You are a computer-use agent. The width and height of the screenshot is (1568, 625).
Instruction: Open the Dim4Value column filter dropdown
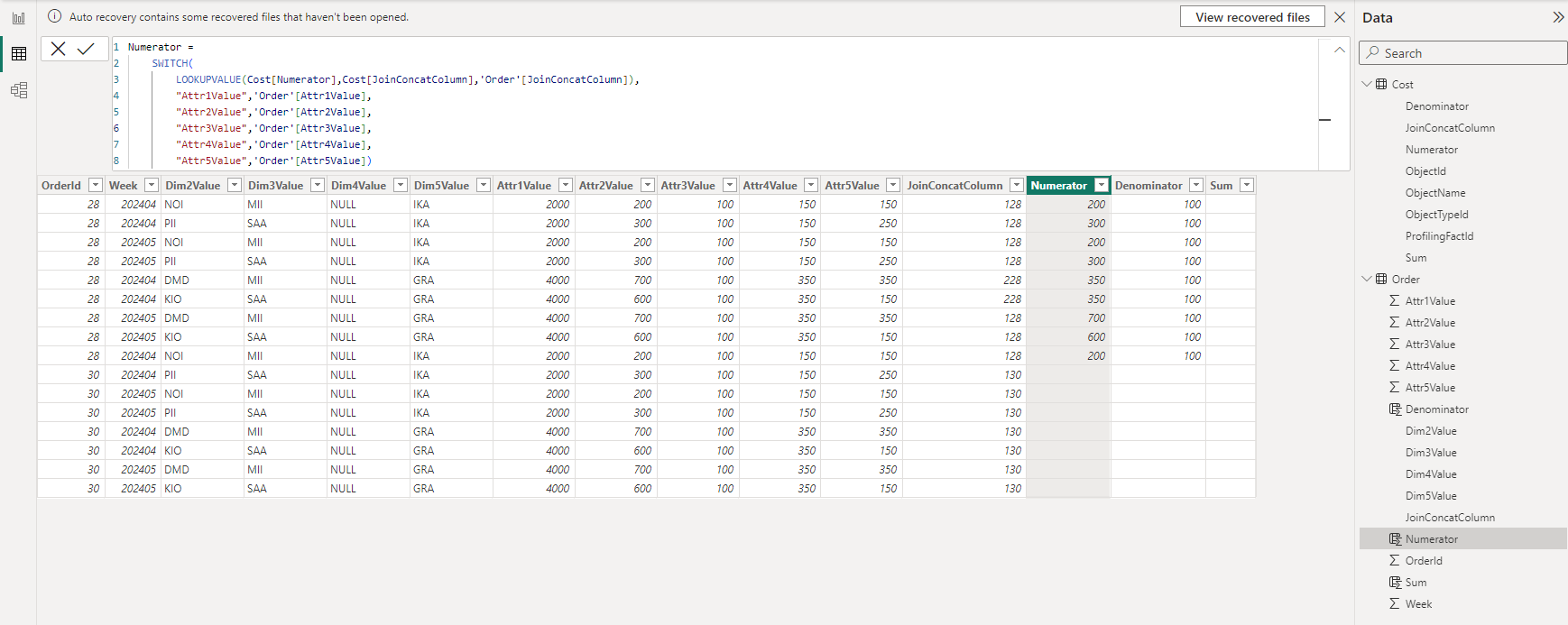point(400,185)
